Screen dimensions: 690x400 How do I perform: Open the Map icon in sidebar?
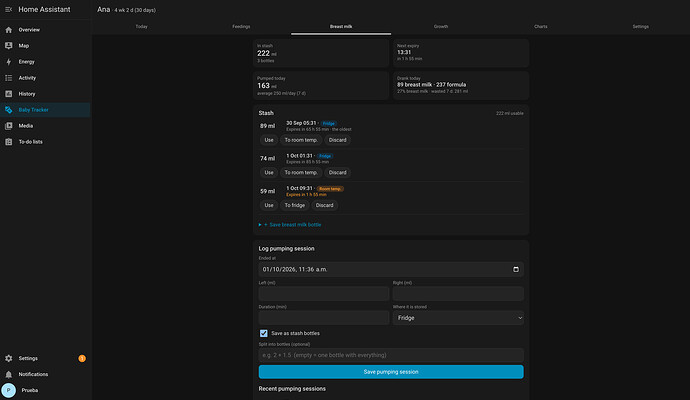pos(8,46)
